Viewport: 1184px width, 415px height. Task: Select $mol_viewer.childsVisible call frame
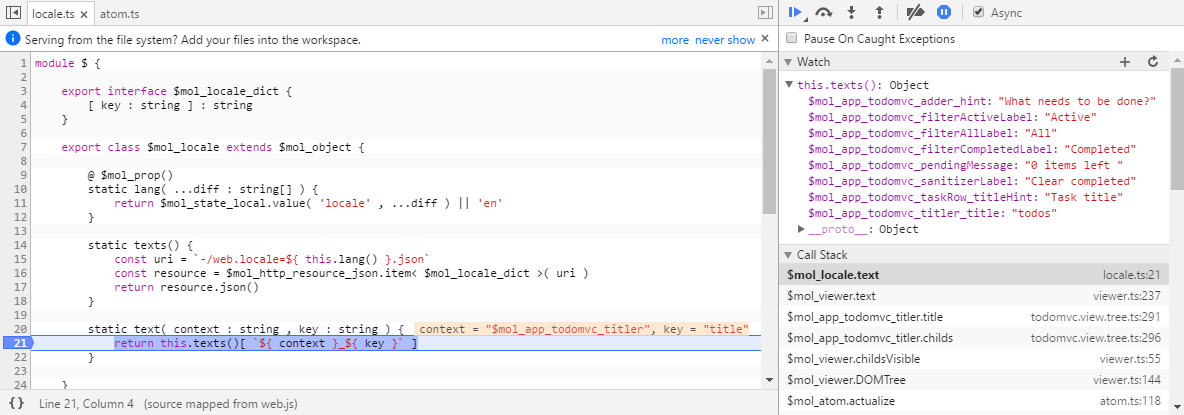(974, 359)
